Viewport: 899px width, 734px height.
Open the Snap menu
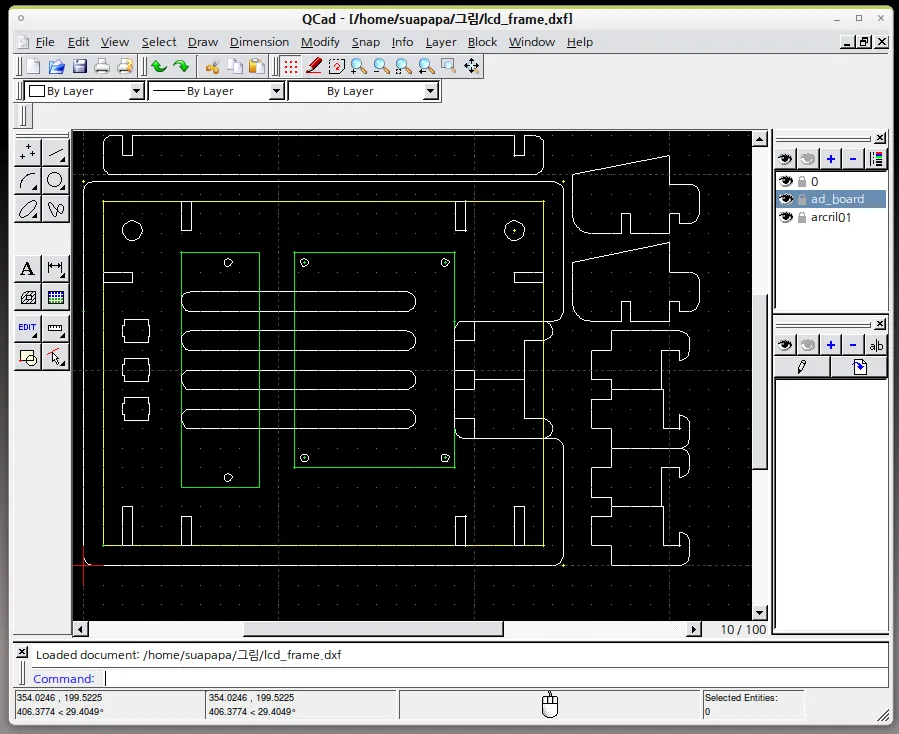[x=366, y=42]
